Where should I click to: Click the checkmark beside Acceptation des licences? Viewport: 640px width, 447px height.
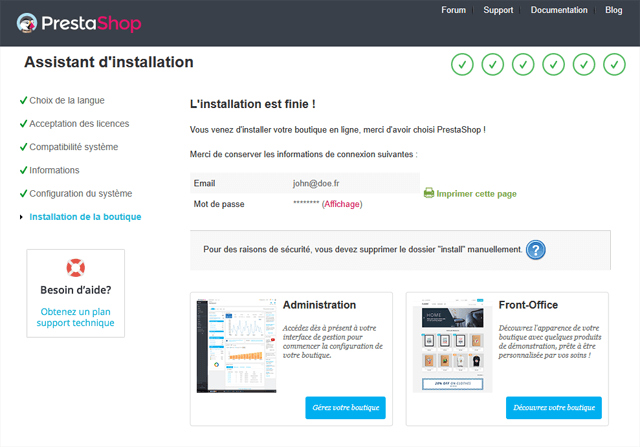click(x=23, y=123)
